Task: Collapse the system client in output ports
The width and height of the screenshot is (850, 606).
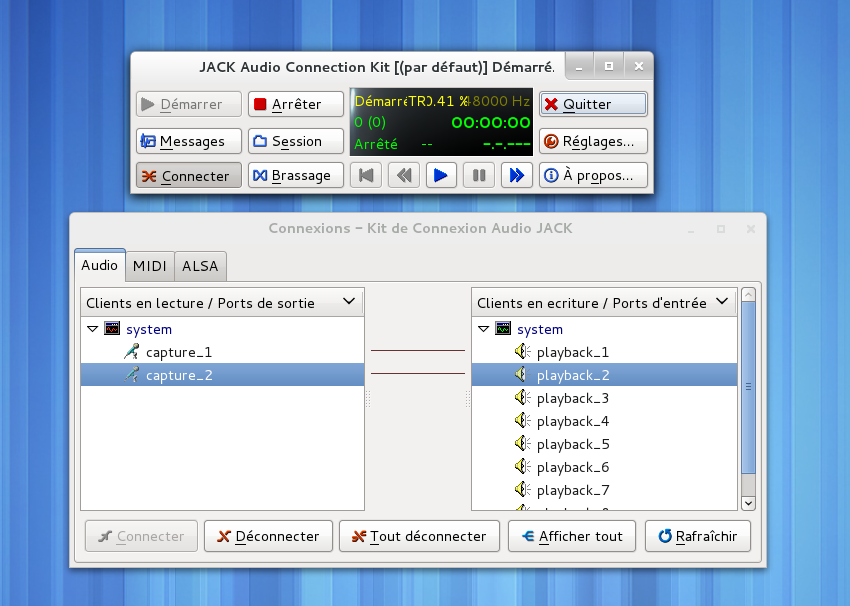Action: coord(93,329)
